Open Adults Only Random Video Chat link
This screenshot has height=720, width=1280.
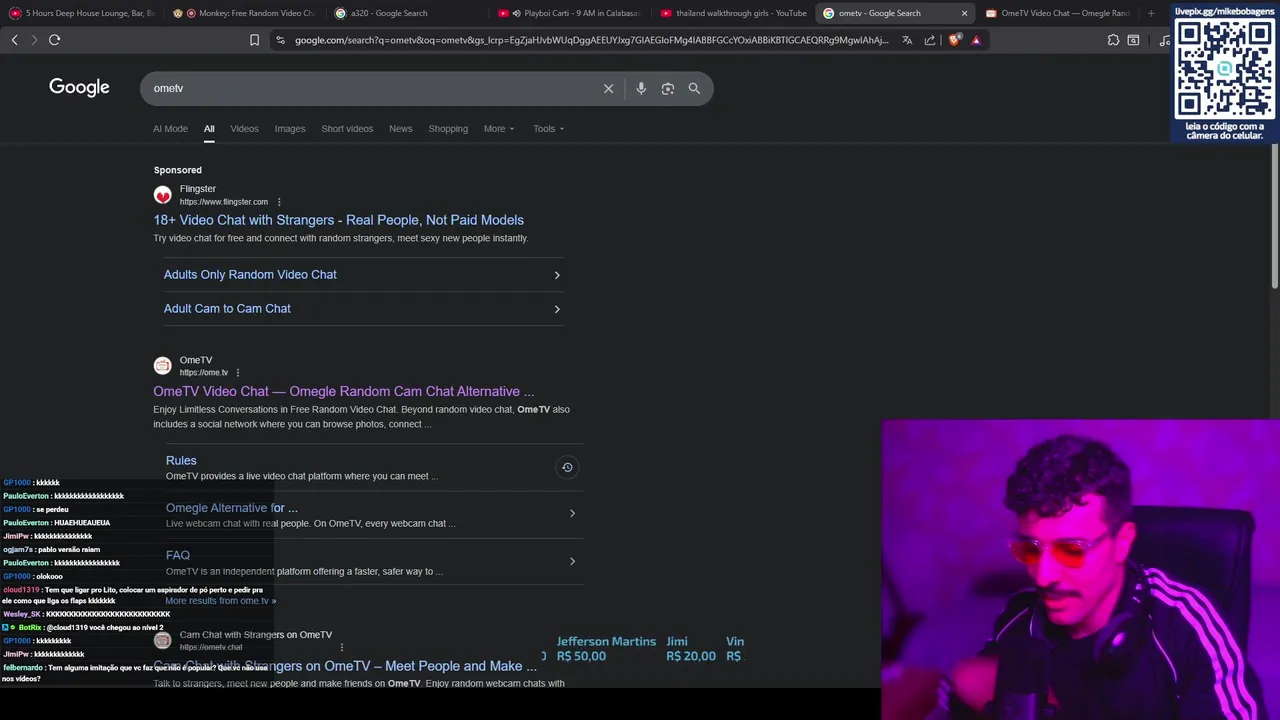pos(250,274)
